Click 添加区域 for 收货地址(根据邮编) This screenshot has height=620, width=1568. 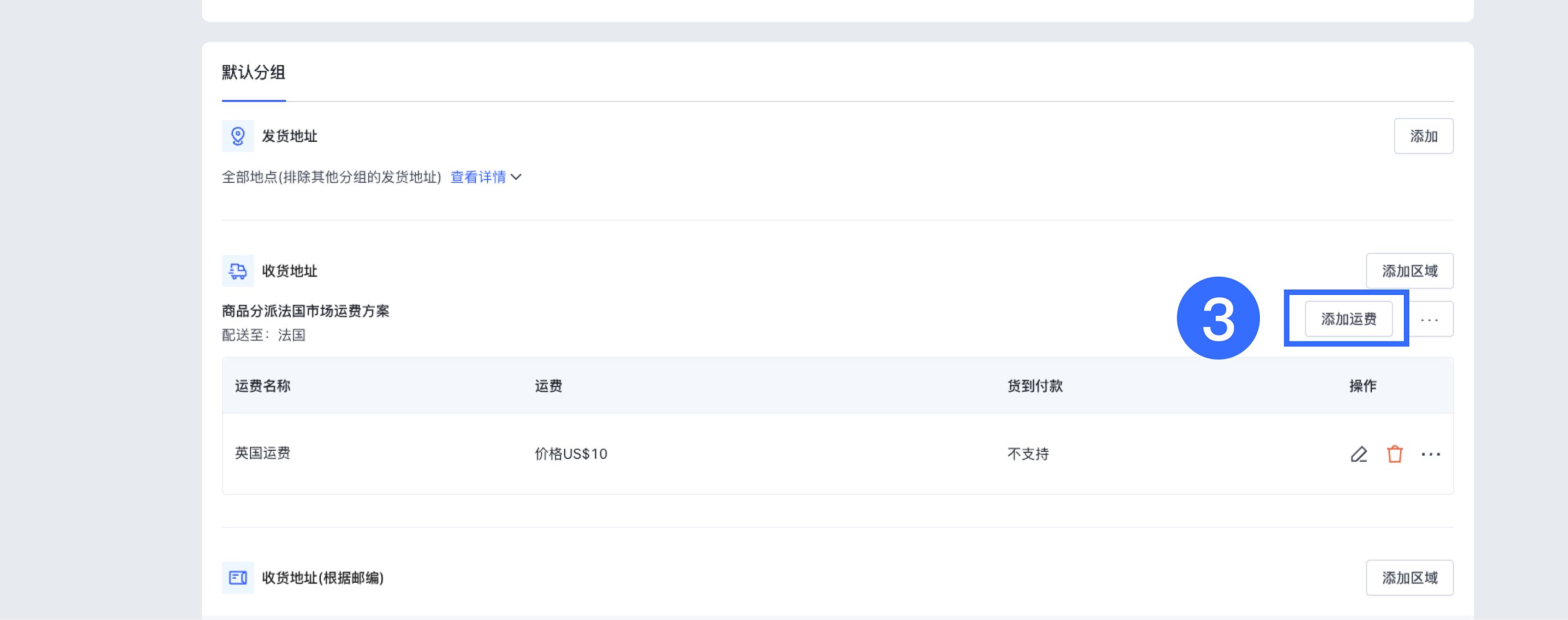tap(1409, 578)
